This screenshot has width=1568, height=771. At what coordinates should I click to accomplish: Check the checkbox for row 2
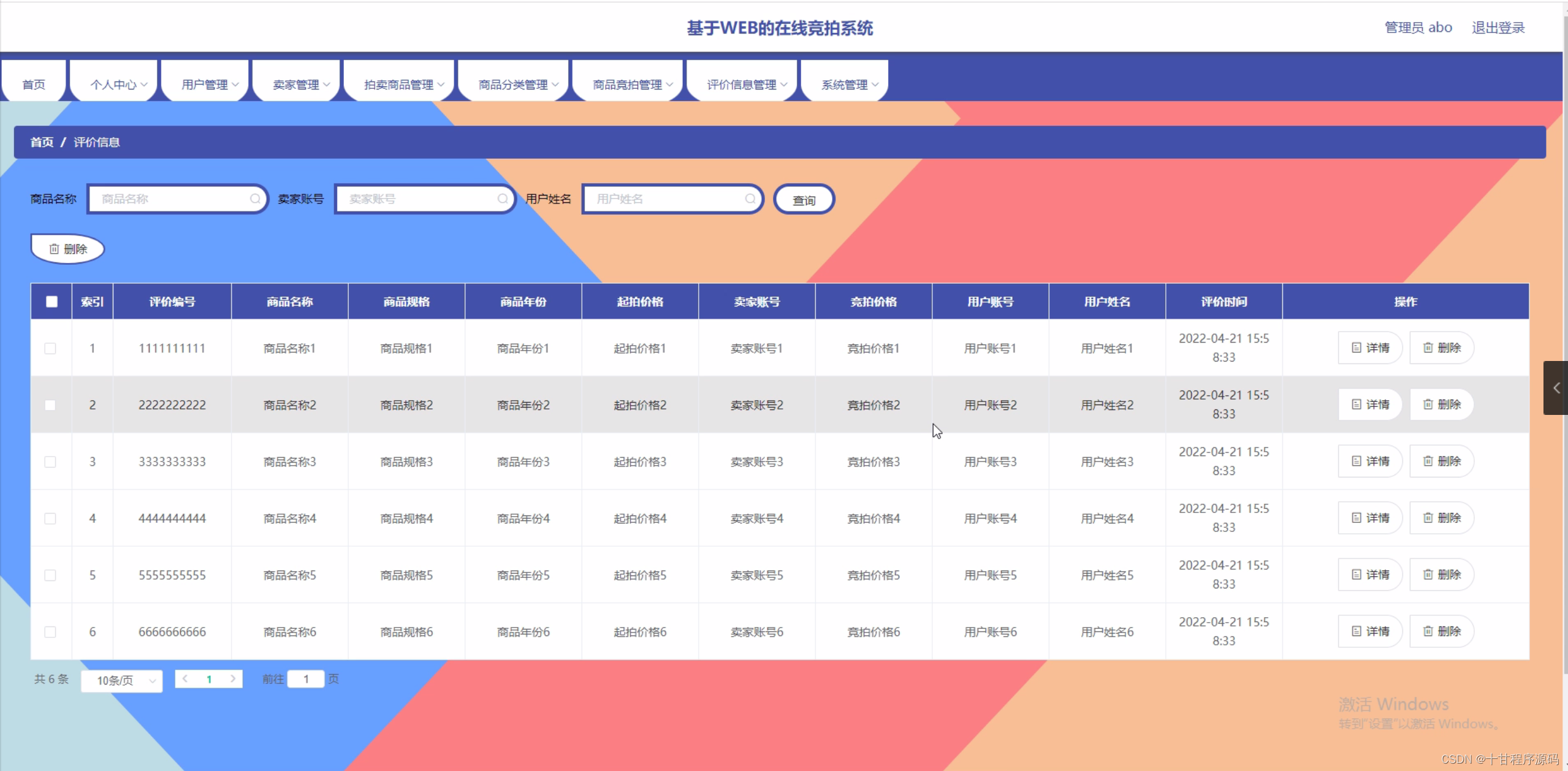coord(50,405)
